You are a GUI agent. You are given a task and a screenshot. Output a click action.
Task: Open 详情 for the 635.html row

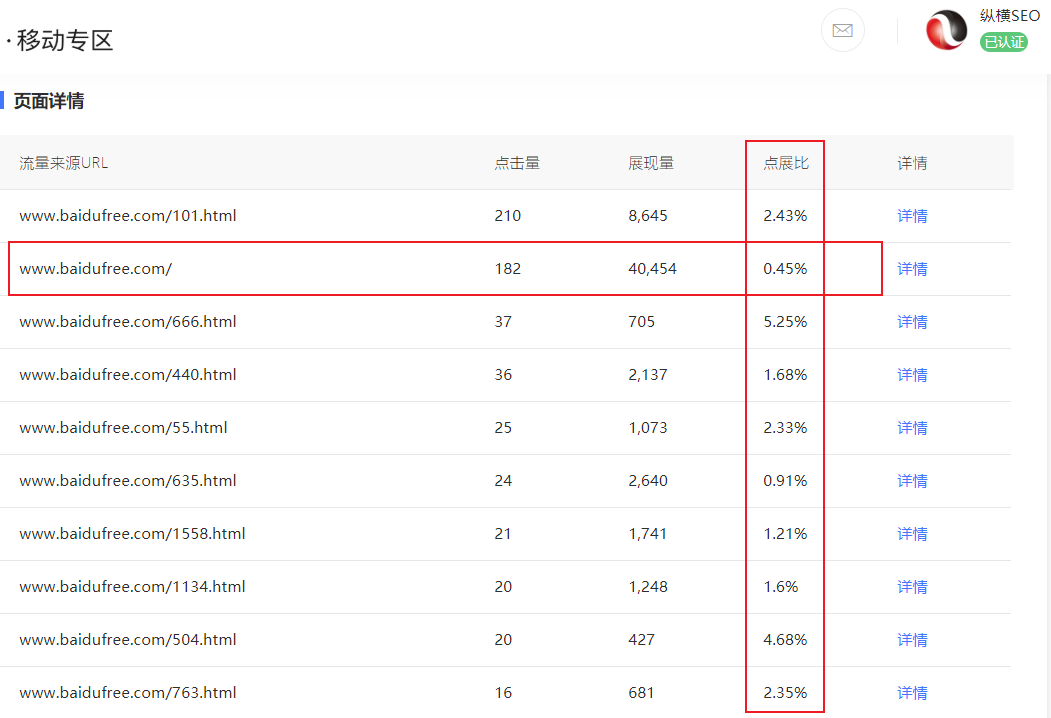point(912,481)
